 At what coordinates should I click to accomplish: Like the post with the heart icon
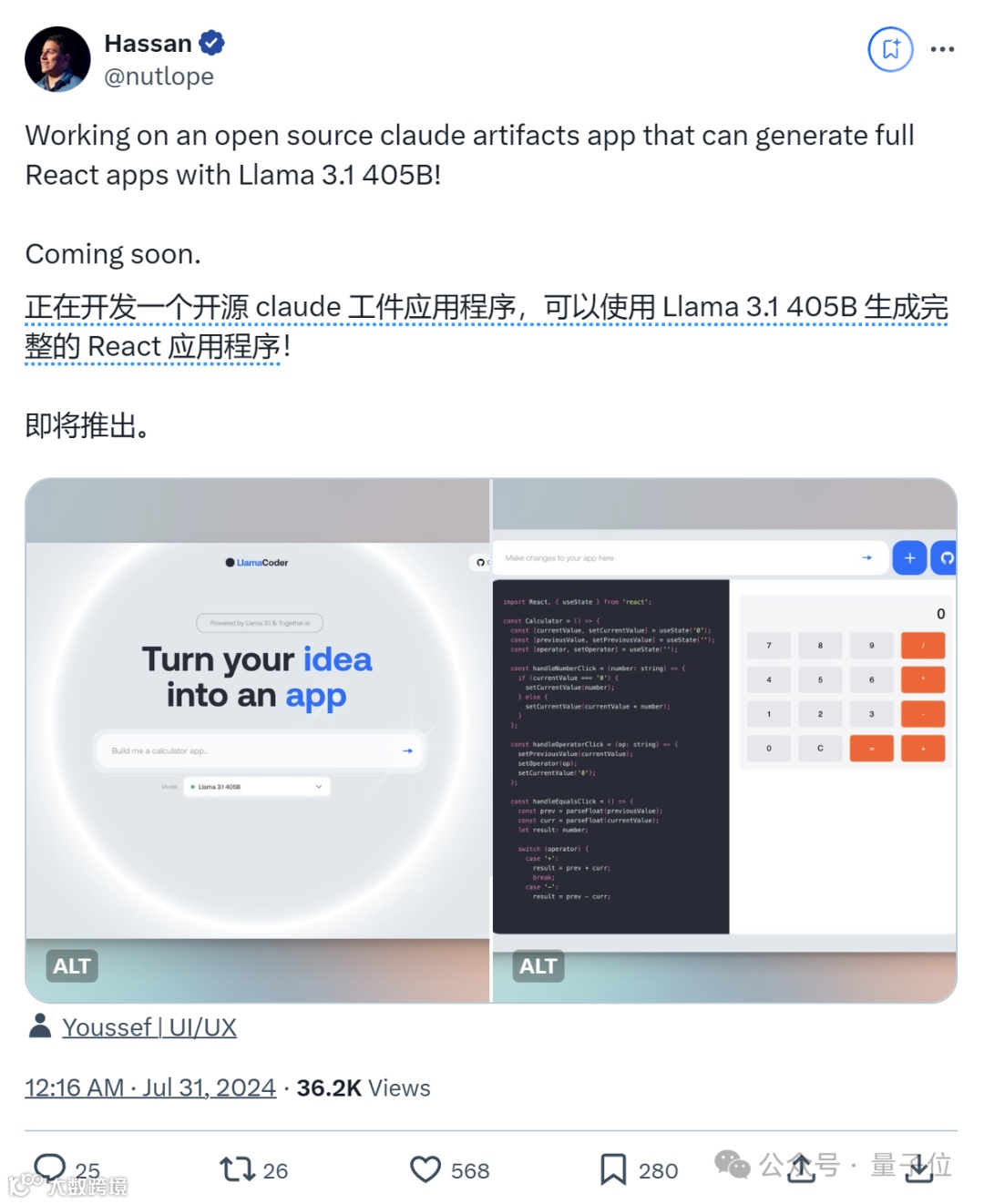[x=425, y=1169]
